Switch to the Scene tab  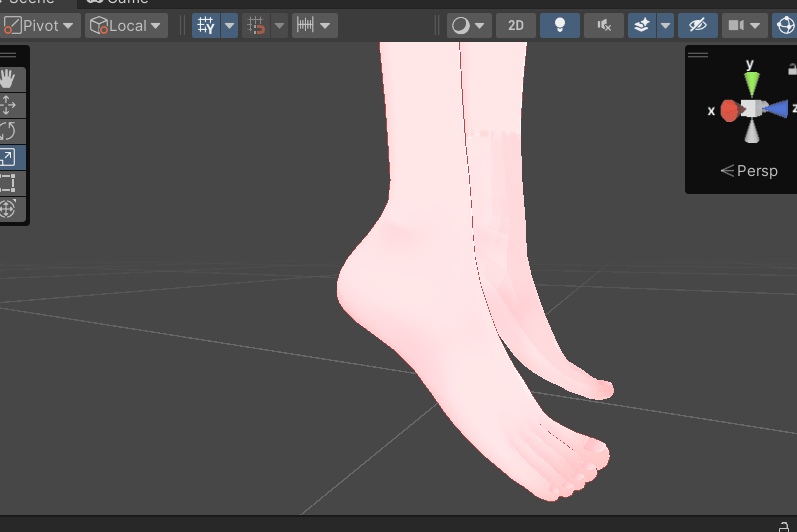(30, 2)
